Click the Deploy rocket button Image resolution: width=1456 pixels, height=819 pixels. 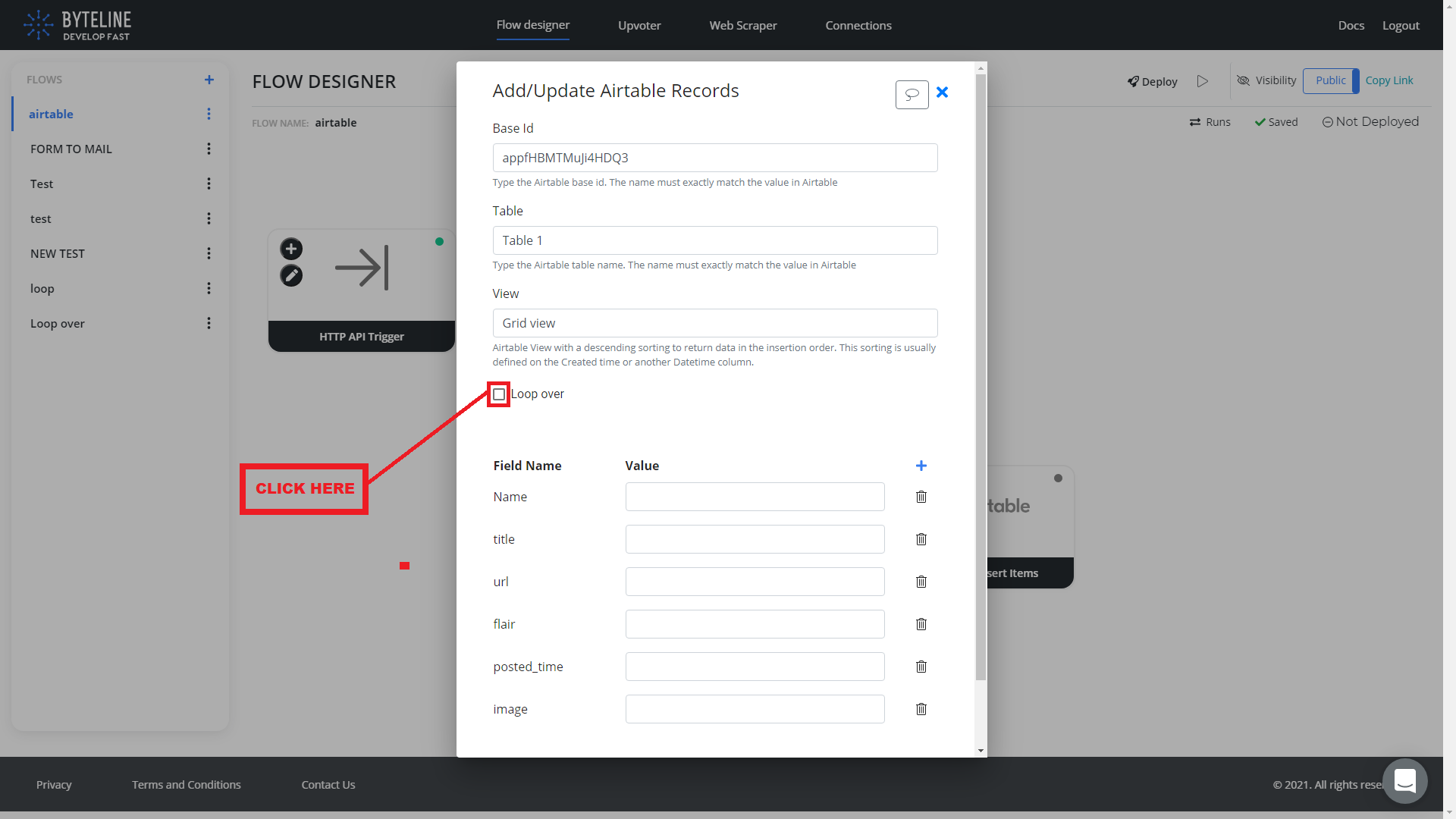(x=1152, y=81)
